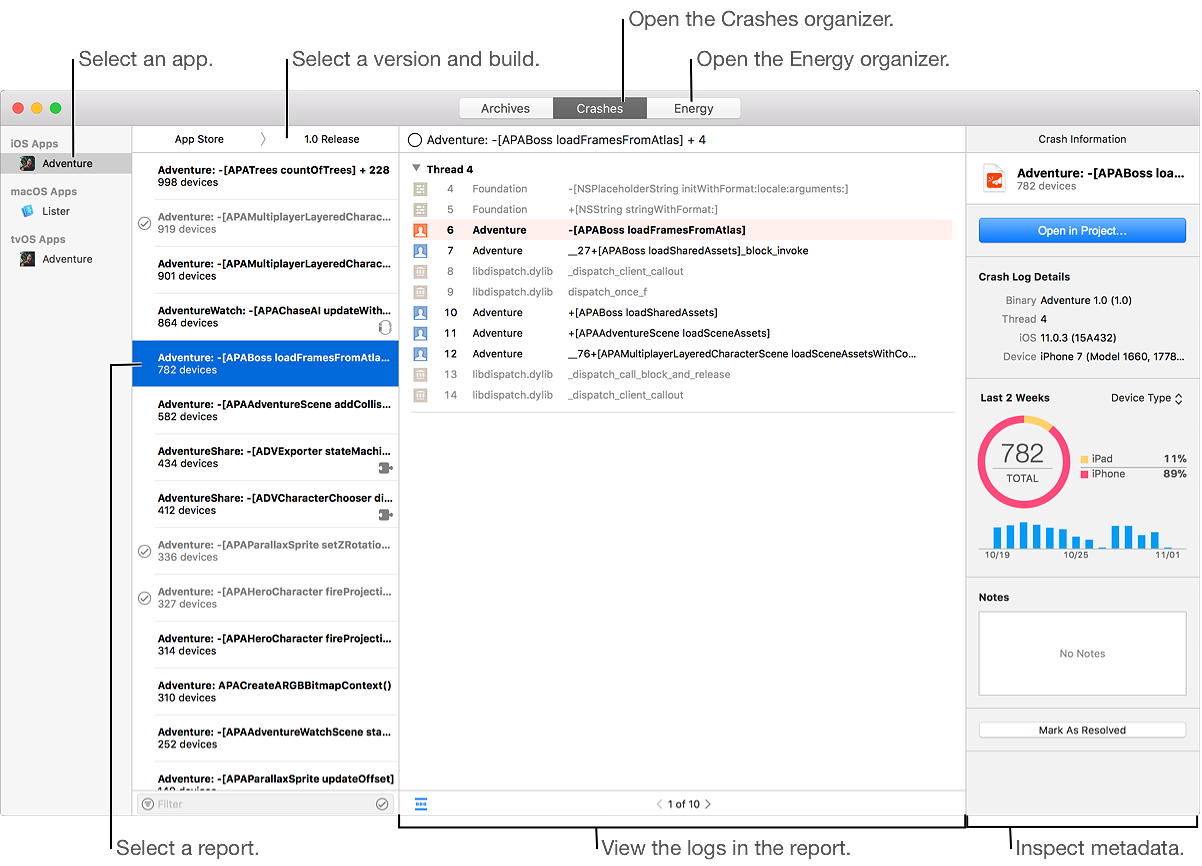Click the Last 2 Weeks bar chart
Screen dimensions: 1202x866
1082,535
